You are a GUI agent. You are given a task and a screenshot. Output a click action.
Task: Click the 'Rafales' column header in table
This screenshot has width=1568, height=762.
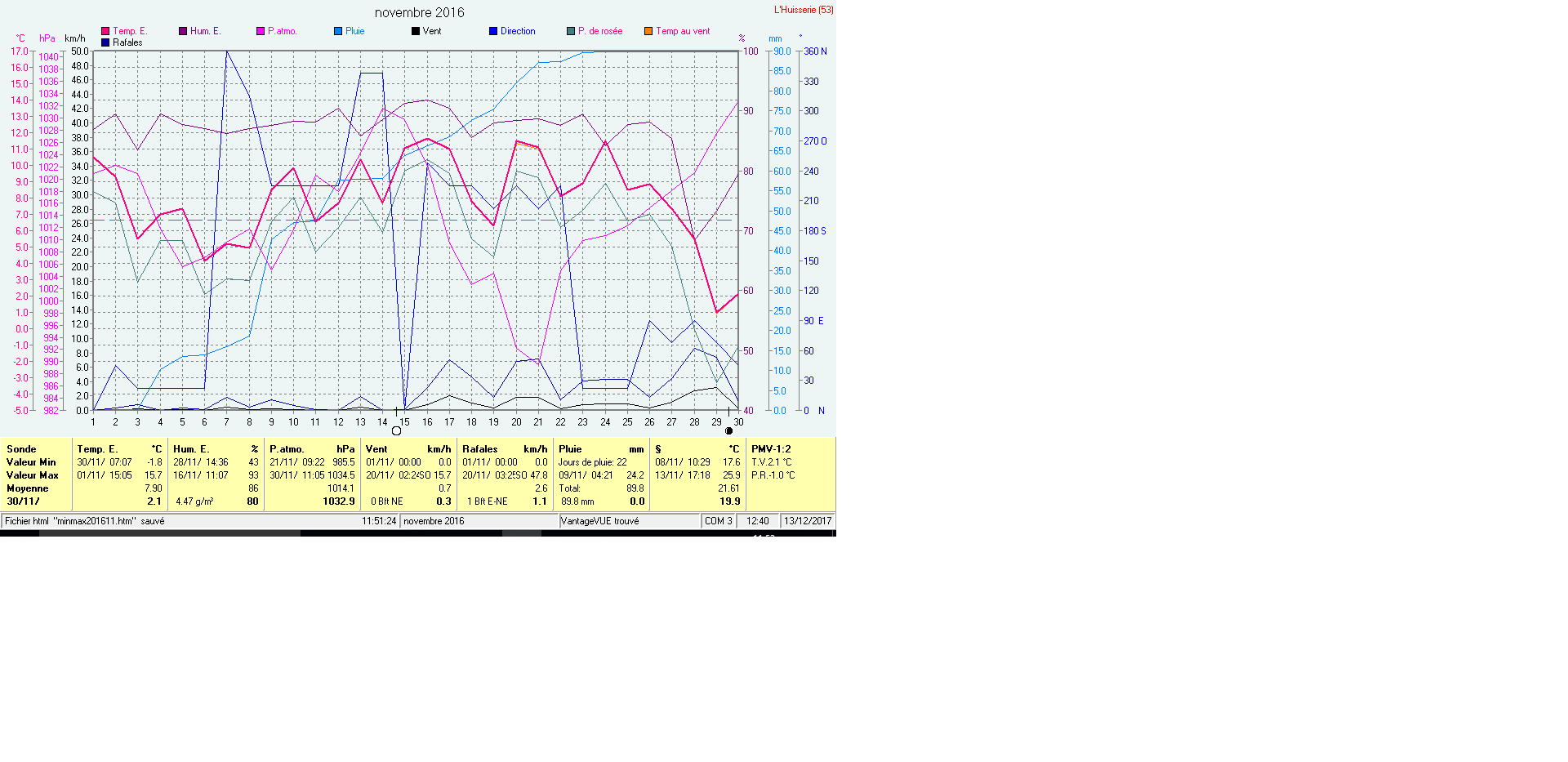coord(479,449)
